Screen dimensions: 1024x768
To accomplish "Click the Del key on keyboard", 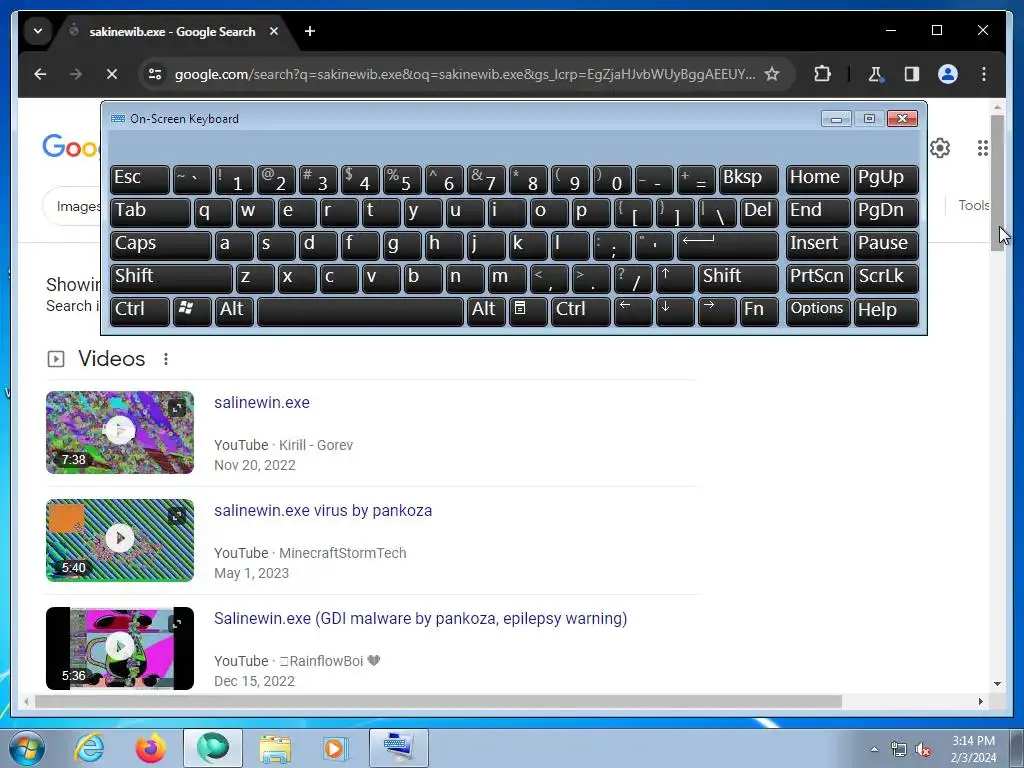I will [x=759, y=212].
